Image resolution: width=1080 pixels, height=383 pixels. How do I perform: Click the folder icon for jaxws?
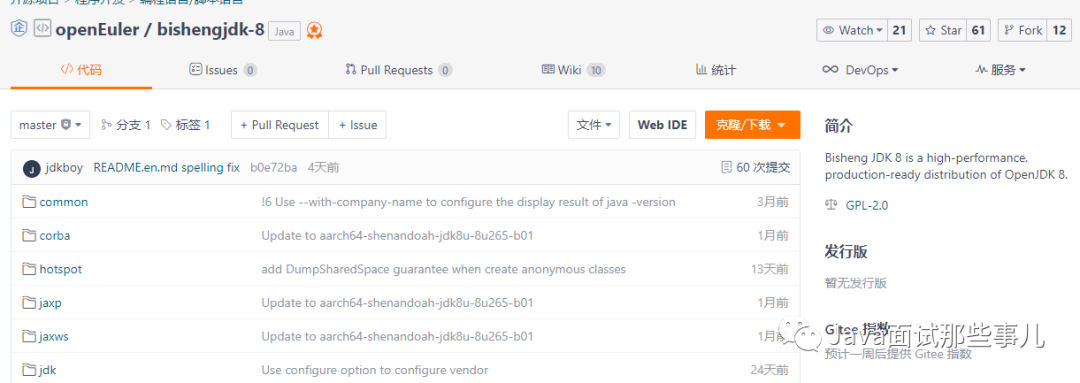click(28, 337)
